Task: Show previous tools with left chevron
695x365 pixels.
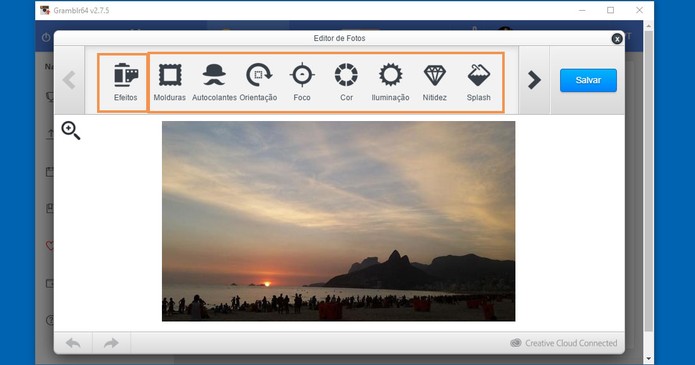Action: (x=69, y=80)
